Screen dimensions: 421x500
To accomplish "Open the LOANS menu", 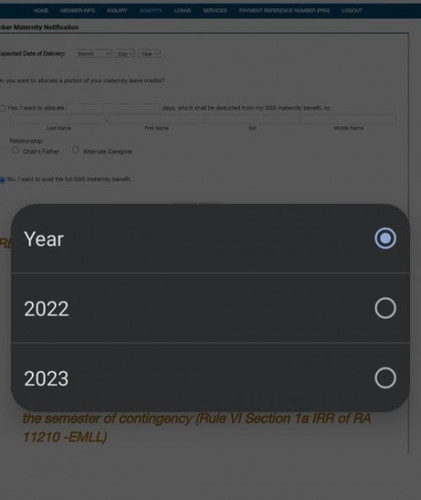I will 182,11.
